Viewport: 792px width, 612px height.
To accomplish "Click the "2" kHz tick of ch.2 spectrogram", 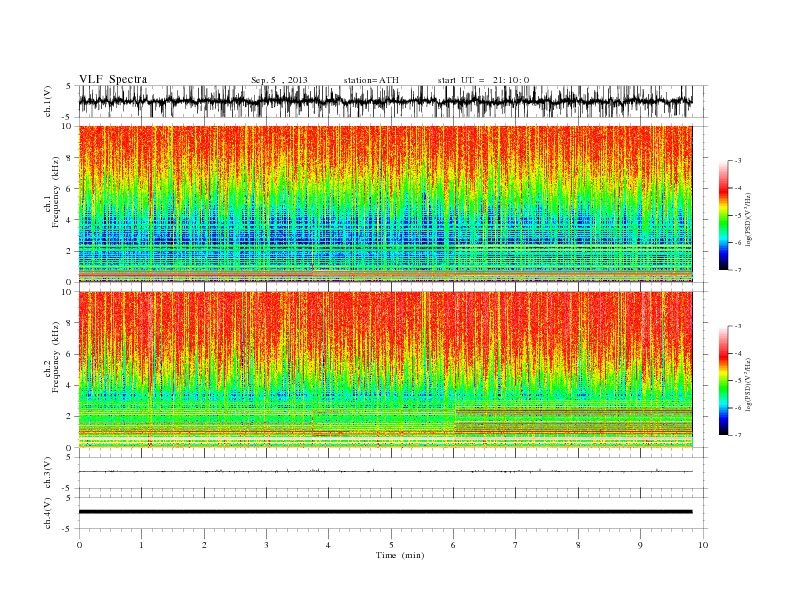I will coord(70,417).
